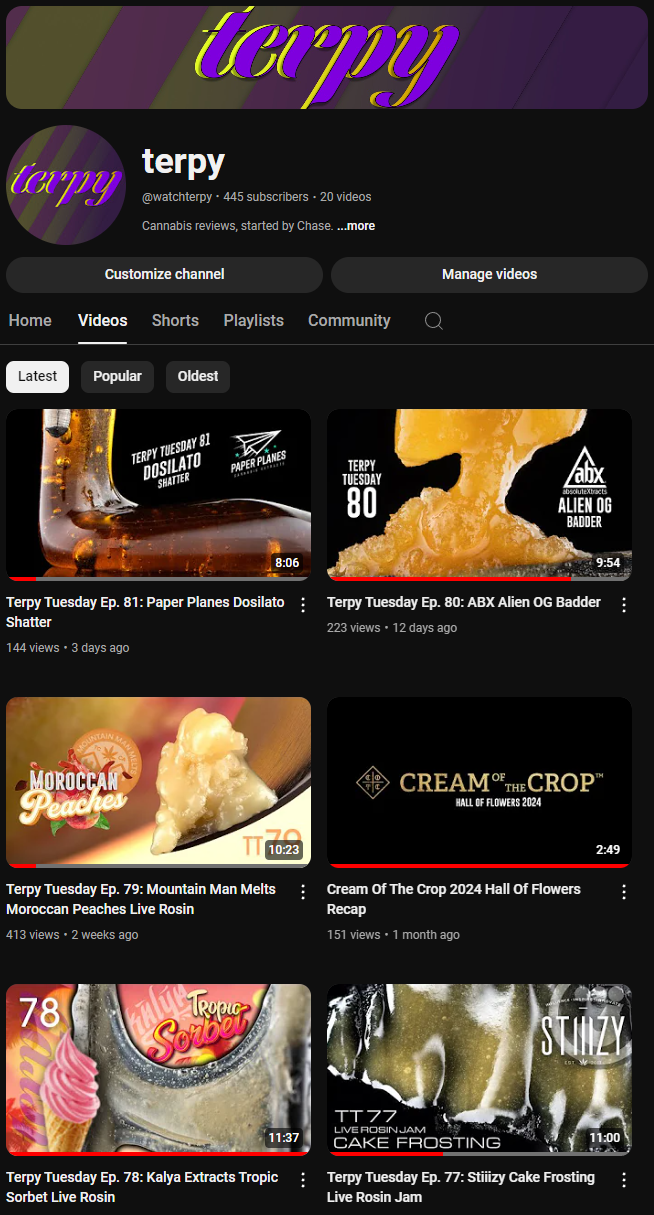Go to the Playlists tab

(254, 321)
